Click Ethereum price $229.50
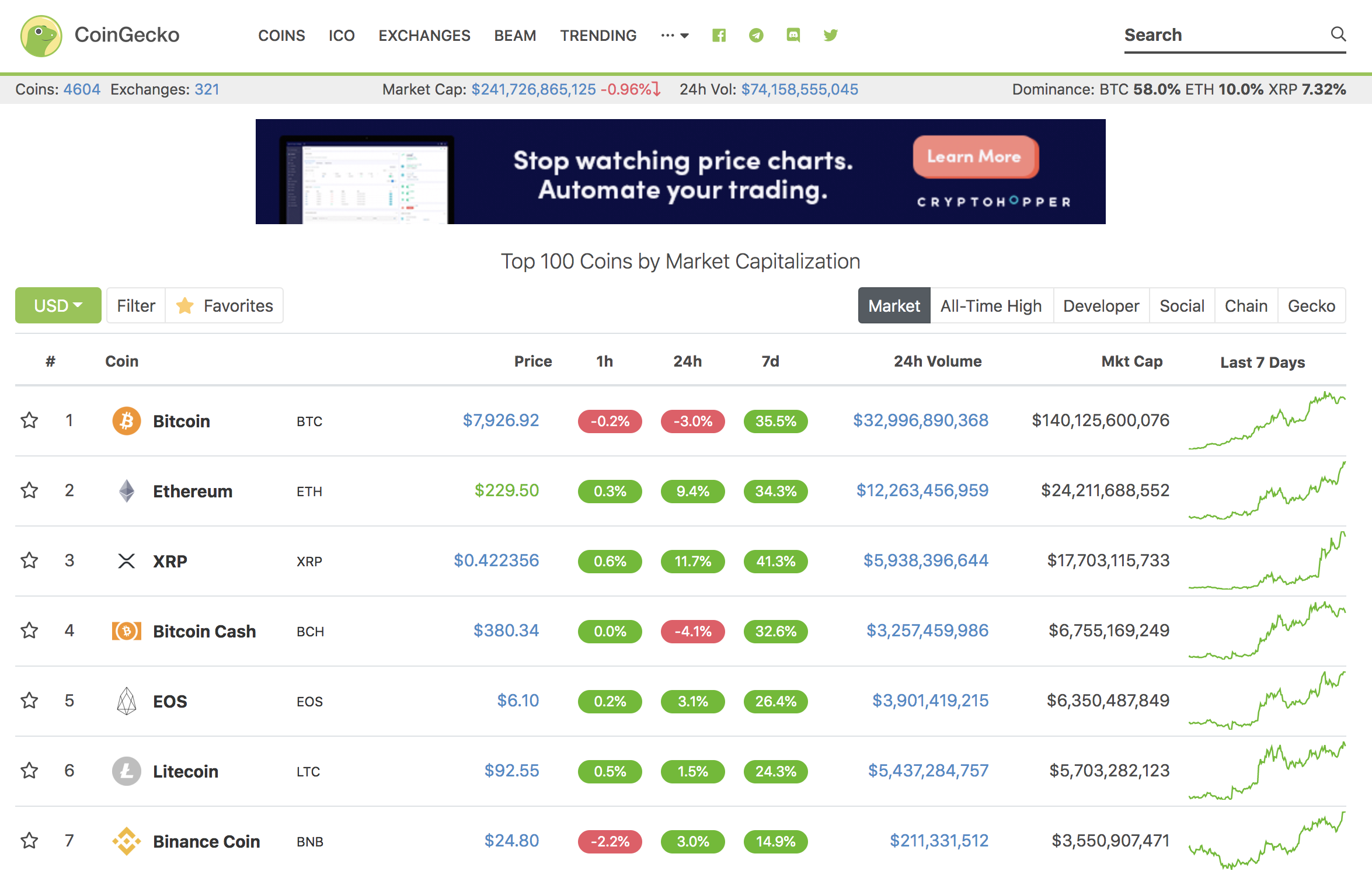This screenshot has width=1372, height=871. point(507,490)
